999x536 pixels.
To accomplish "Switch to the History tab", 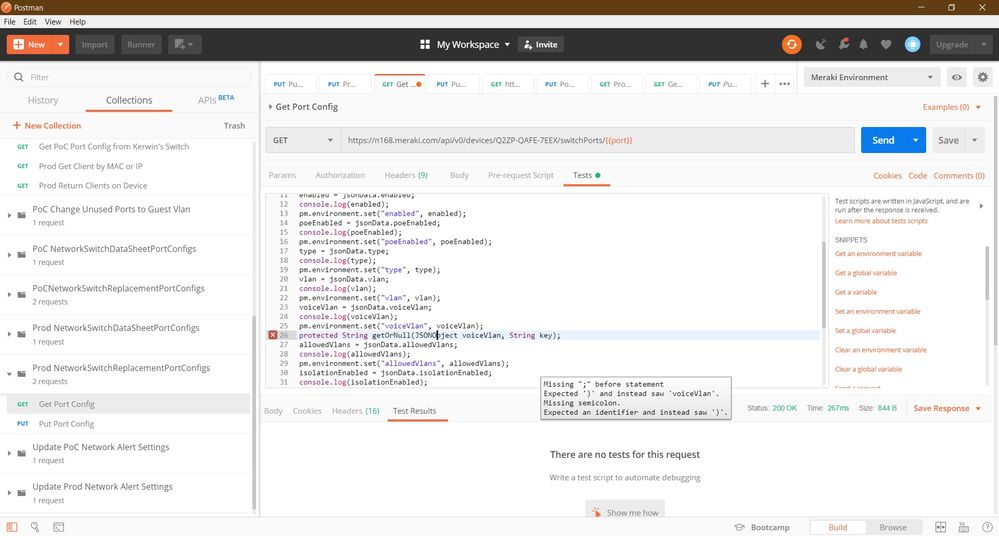I will (43, 100).
